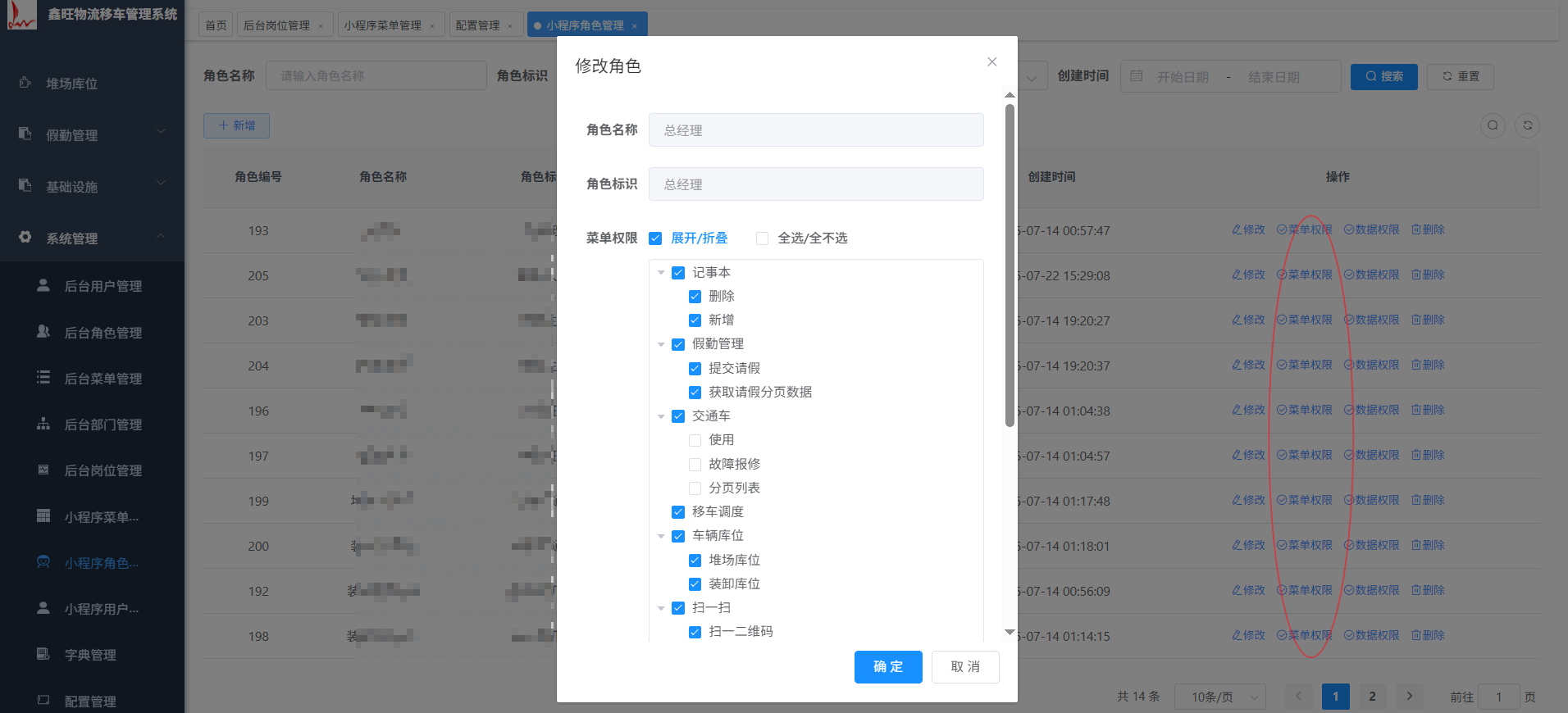The height and width of the screenshot is (713, 1568).
Task: Click the 系统管理 gear icon
Action: coord(25,237)
